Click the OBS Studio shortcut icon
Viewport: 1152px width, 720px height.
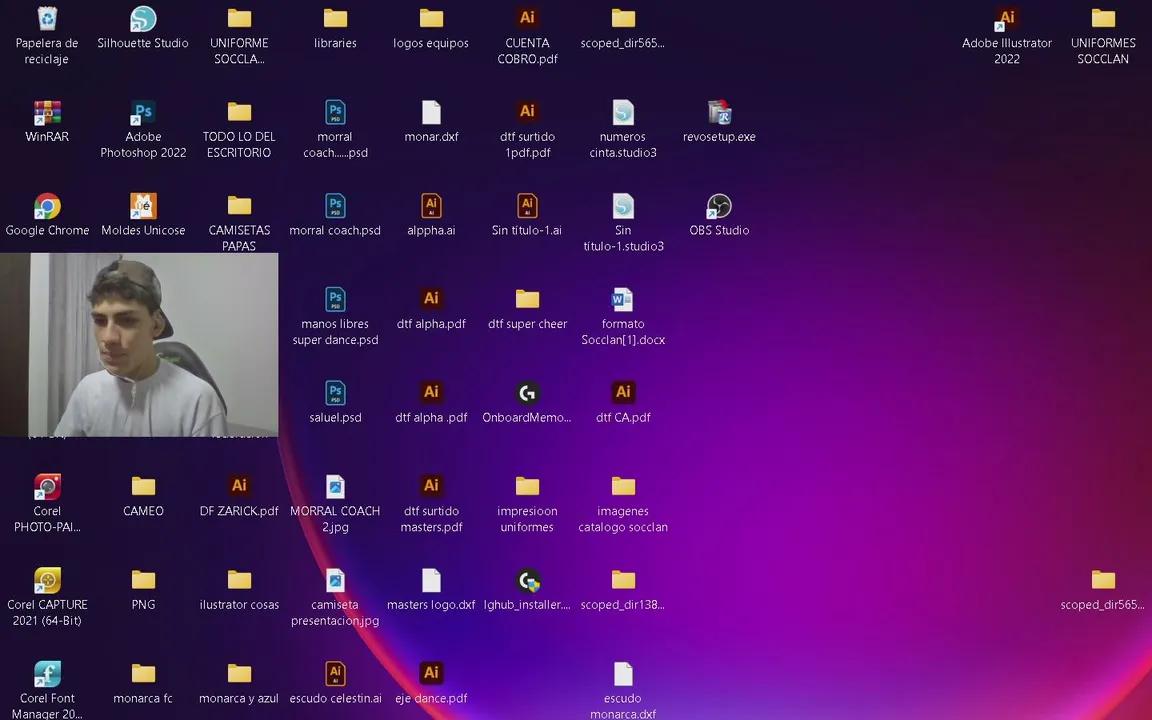[x=719, y=206]
